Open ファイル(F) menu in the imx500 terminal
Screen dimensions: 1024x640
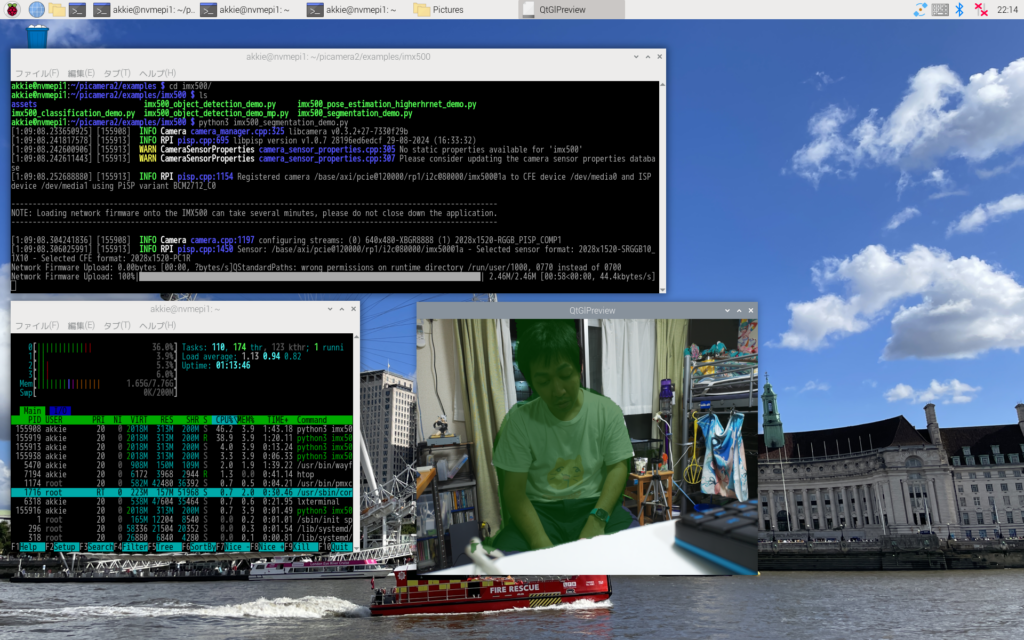coord(37,73)
